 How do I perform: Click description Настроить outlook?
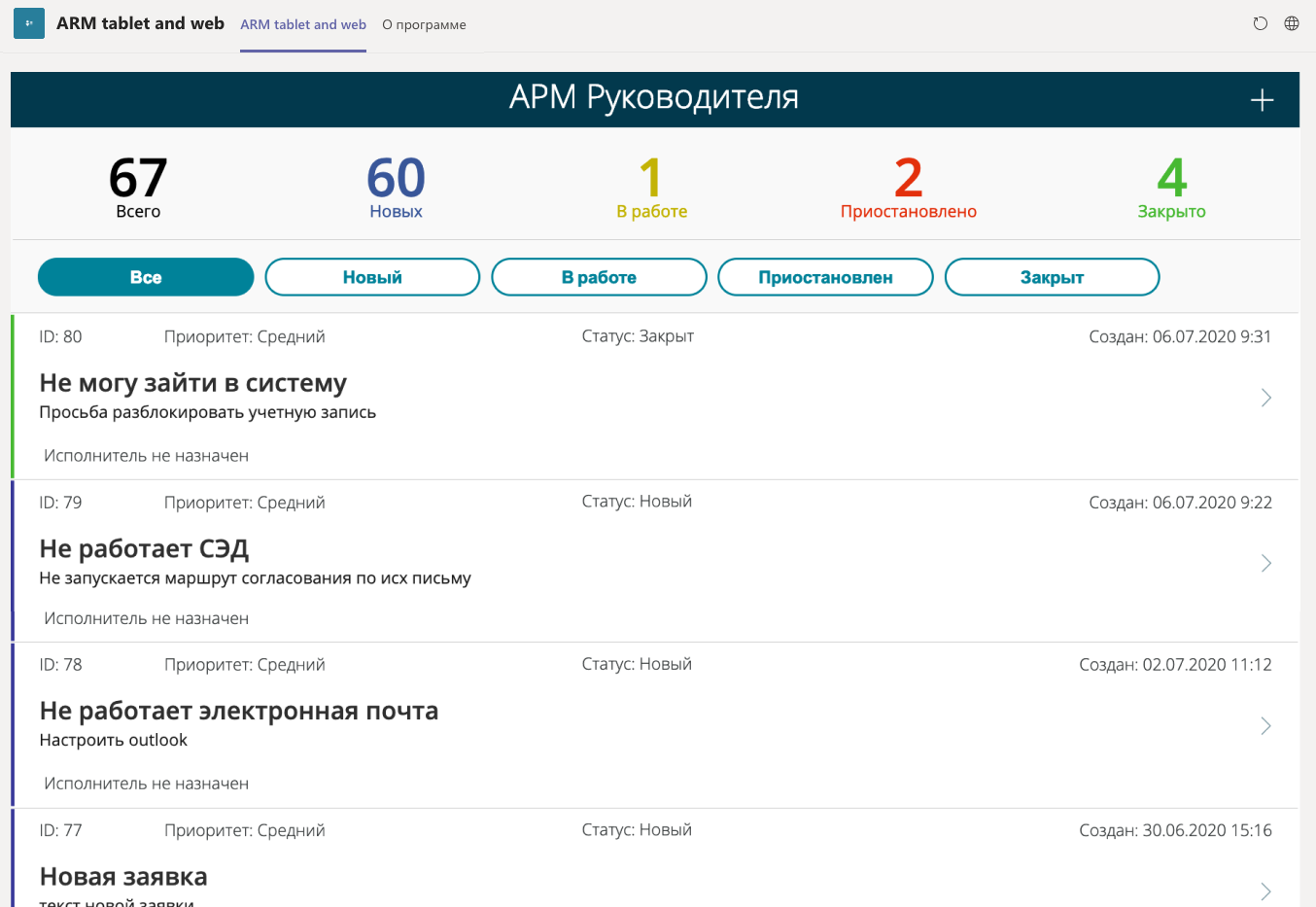point(113,741)
